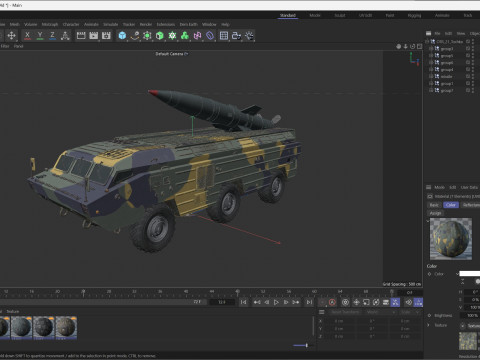The image size is (480, 360).
Task: Open the Spline Pen tool
Action: click(x=135, y=35)
